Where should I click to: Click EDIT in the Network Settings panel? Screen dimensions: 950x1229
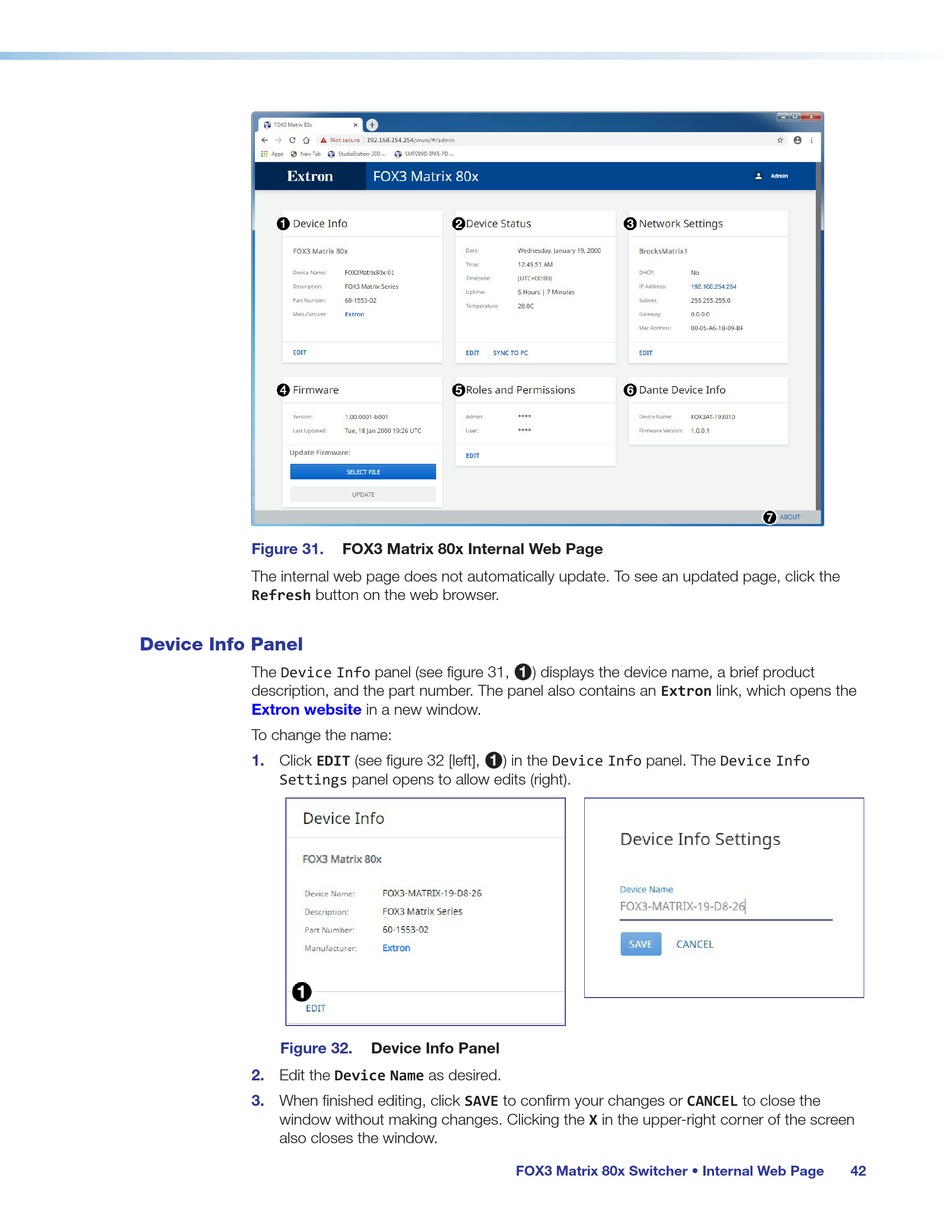[645, 353]
